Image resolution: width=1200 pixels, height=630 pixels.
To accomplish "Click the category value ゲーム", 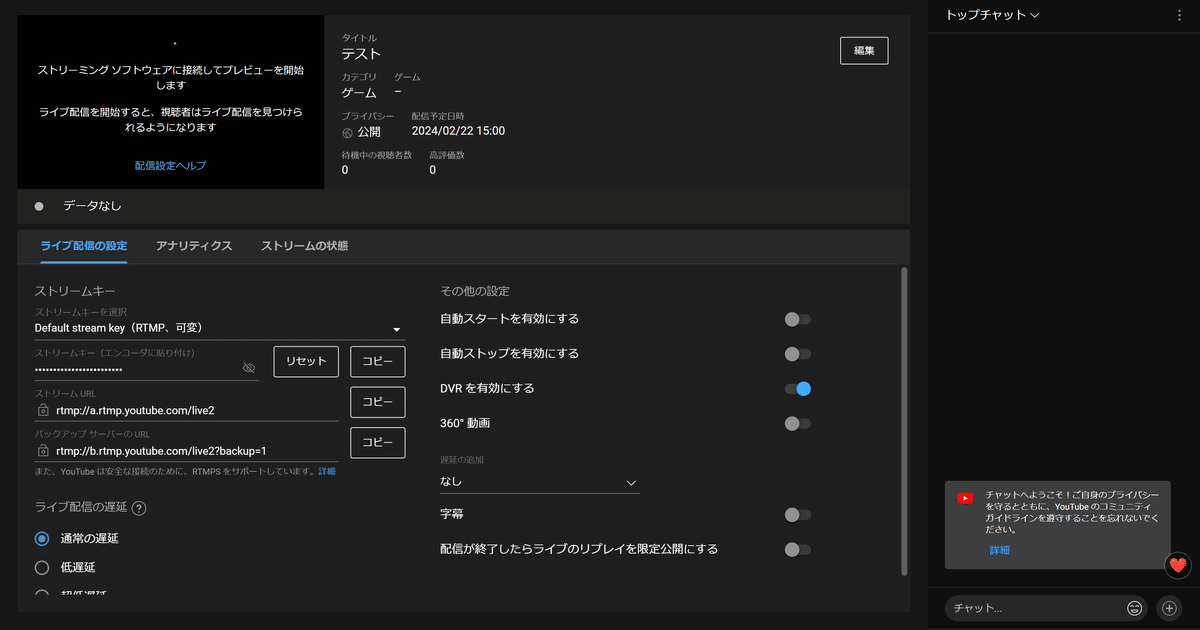I will click(x=359, y=93).
